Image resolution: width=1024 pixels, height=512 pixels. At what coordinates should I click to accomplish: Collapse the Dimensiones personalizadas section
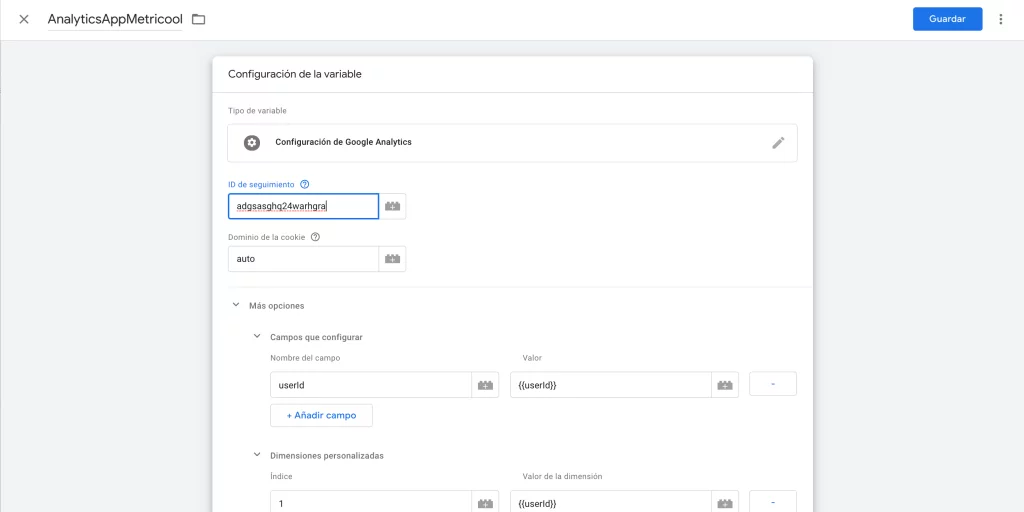tap(257, 455)
